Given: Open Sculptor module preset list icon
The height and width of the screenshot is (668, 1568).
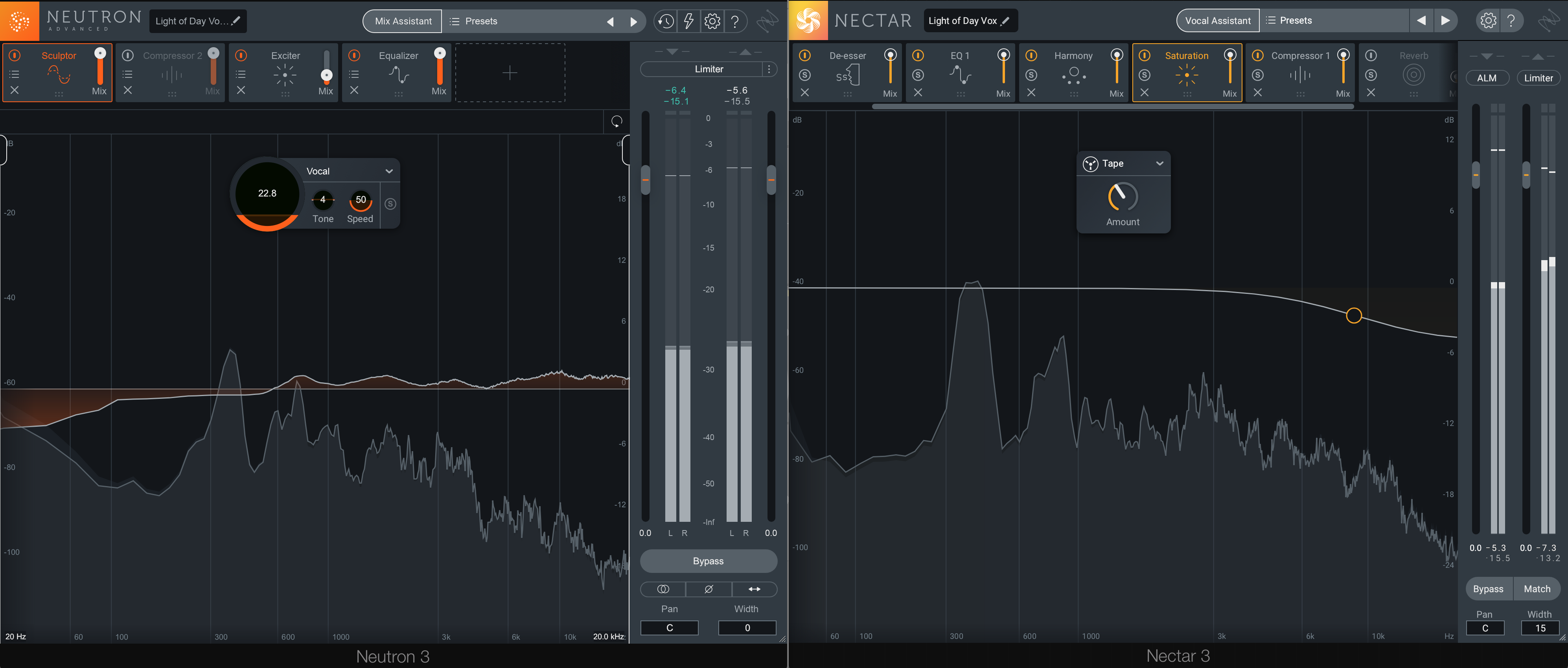Looking at the screenshot, I should (x=15, y=74).
